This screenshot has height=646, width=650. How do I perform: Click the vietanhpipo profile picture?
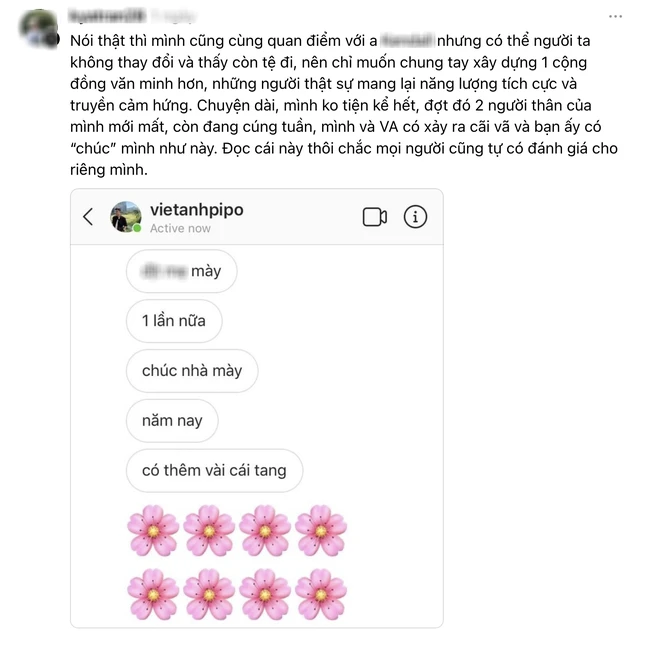click(x=126, y=216)
